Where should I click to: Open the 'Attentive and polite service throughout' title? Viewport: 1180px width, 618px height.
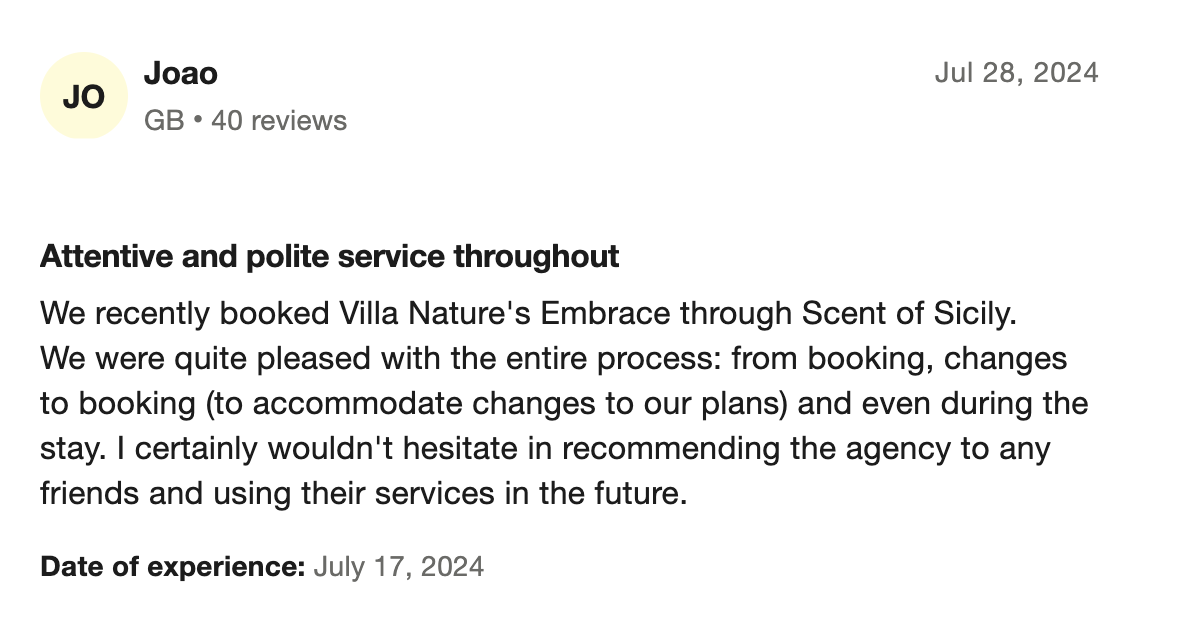[329, 257]
